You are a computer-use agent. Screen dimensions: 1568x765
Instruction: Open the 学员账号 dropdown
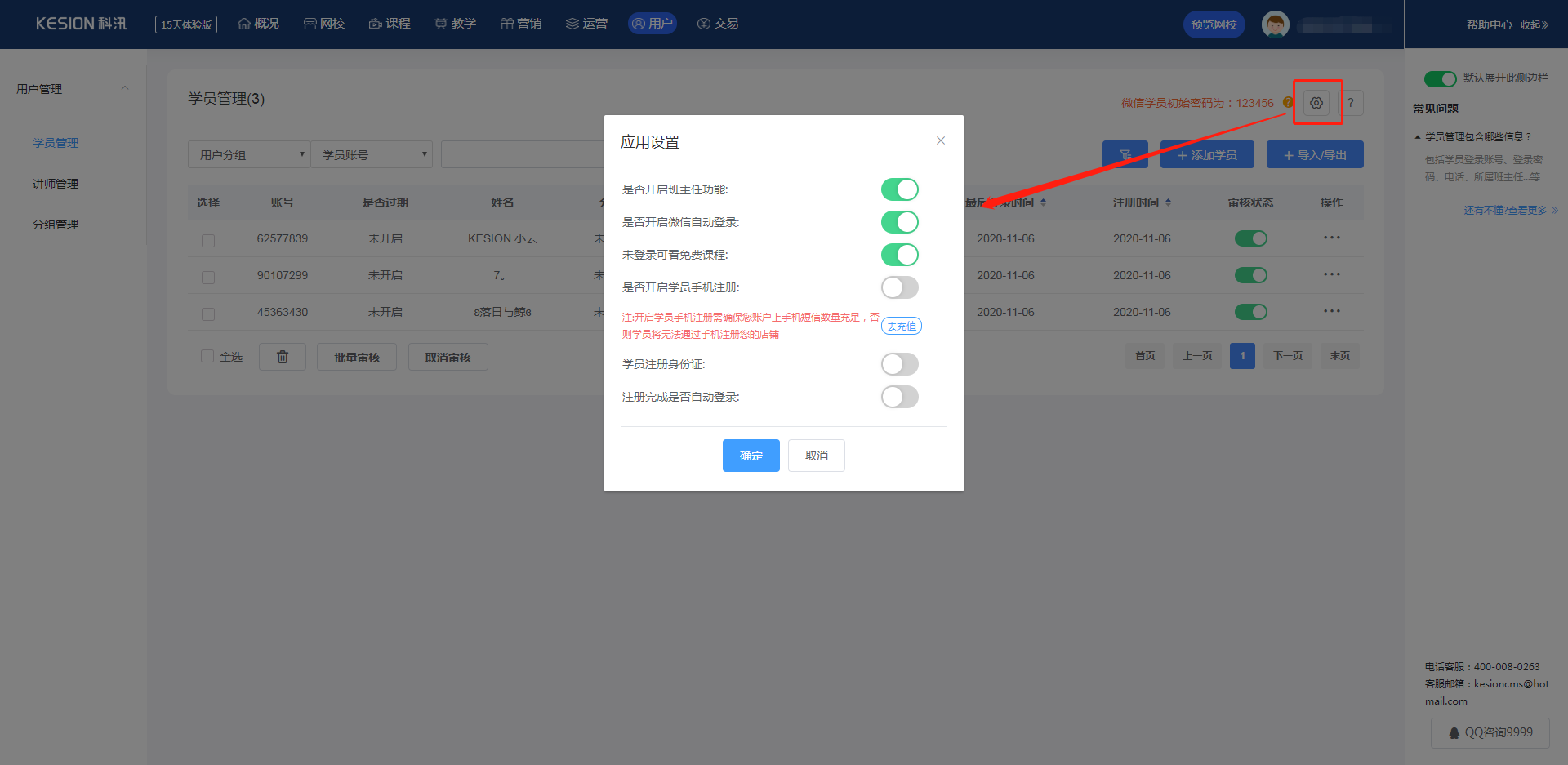pyautogui.click(x=371, y=154)
